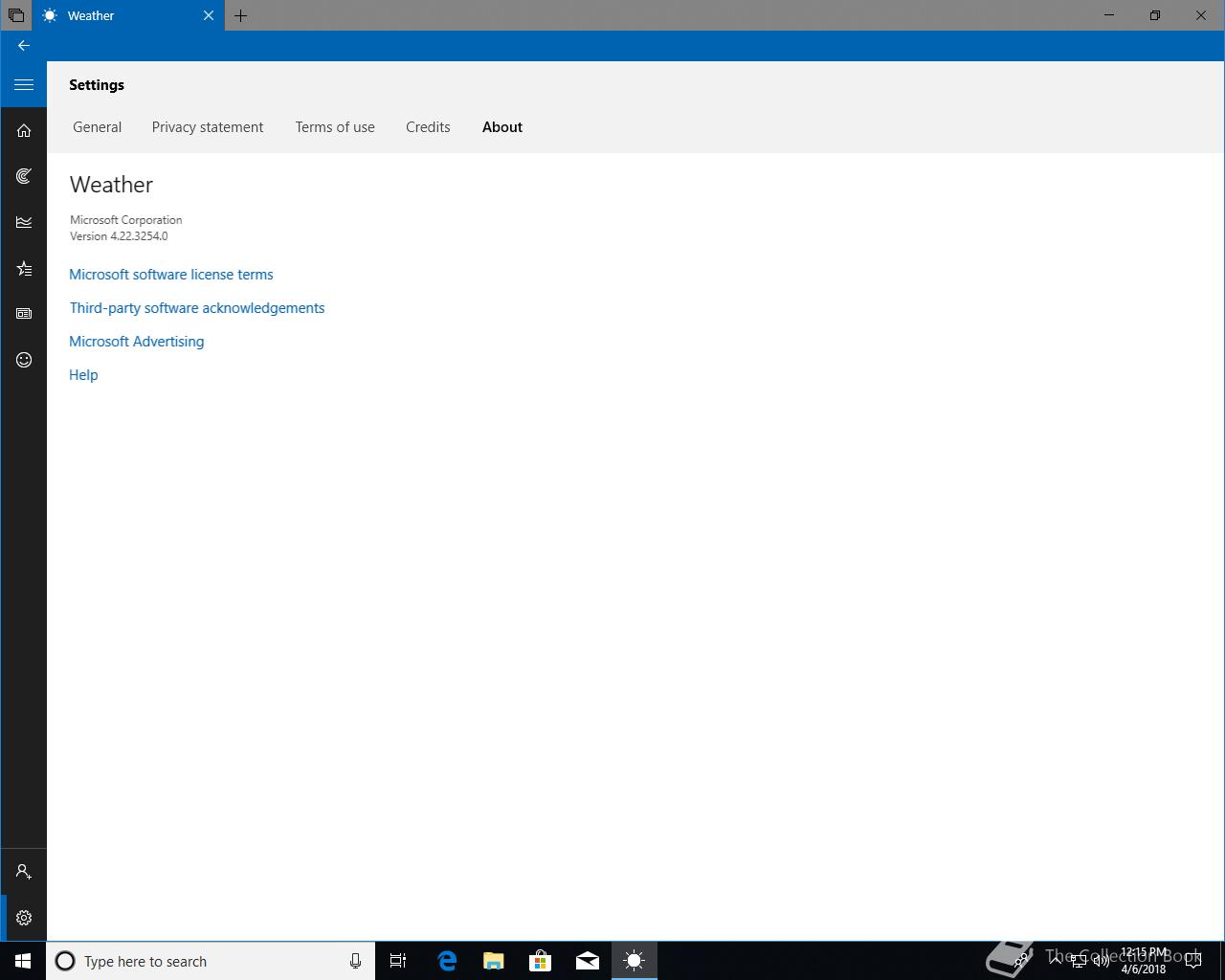
Task: Open Microsoft software license terms link
Action: click(171, 275)
